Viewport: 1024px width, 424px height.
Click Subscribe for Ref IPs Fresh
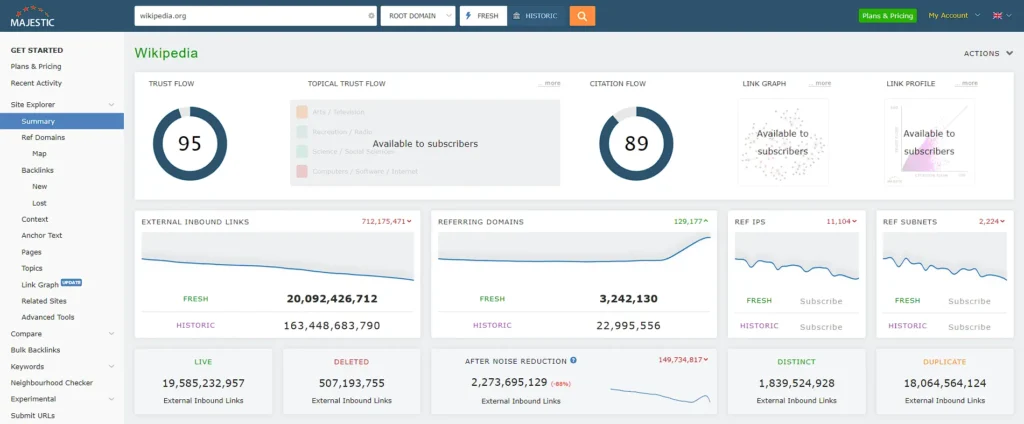[x=821, y=301]
